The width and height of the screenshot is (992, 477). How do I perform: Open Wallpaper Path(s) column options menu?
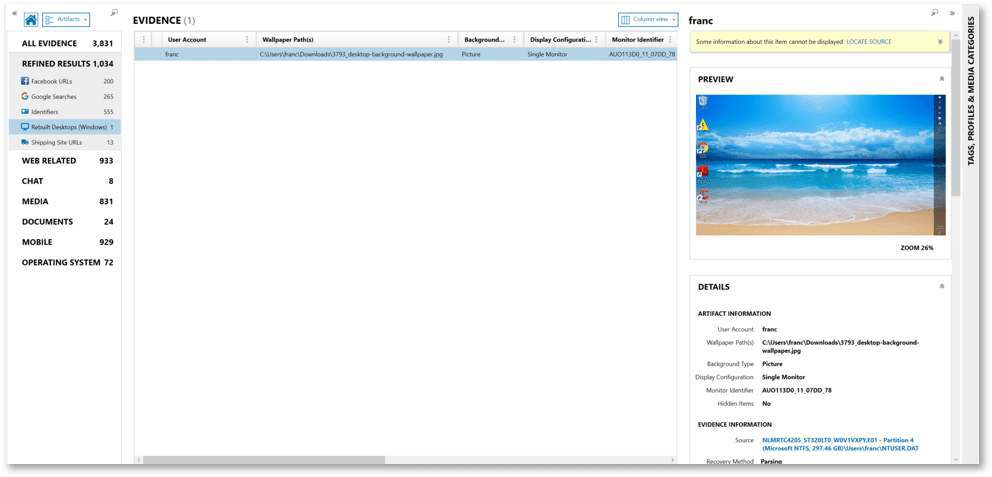tap(448, 40)
